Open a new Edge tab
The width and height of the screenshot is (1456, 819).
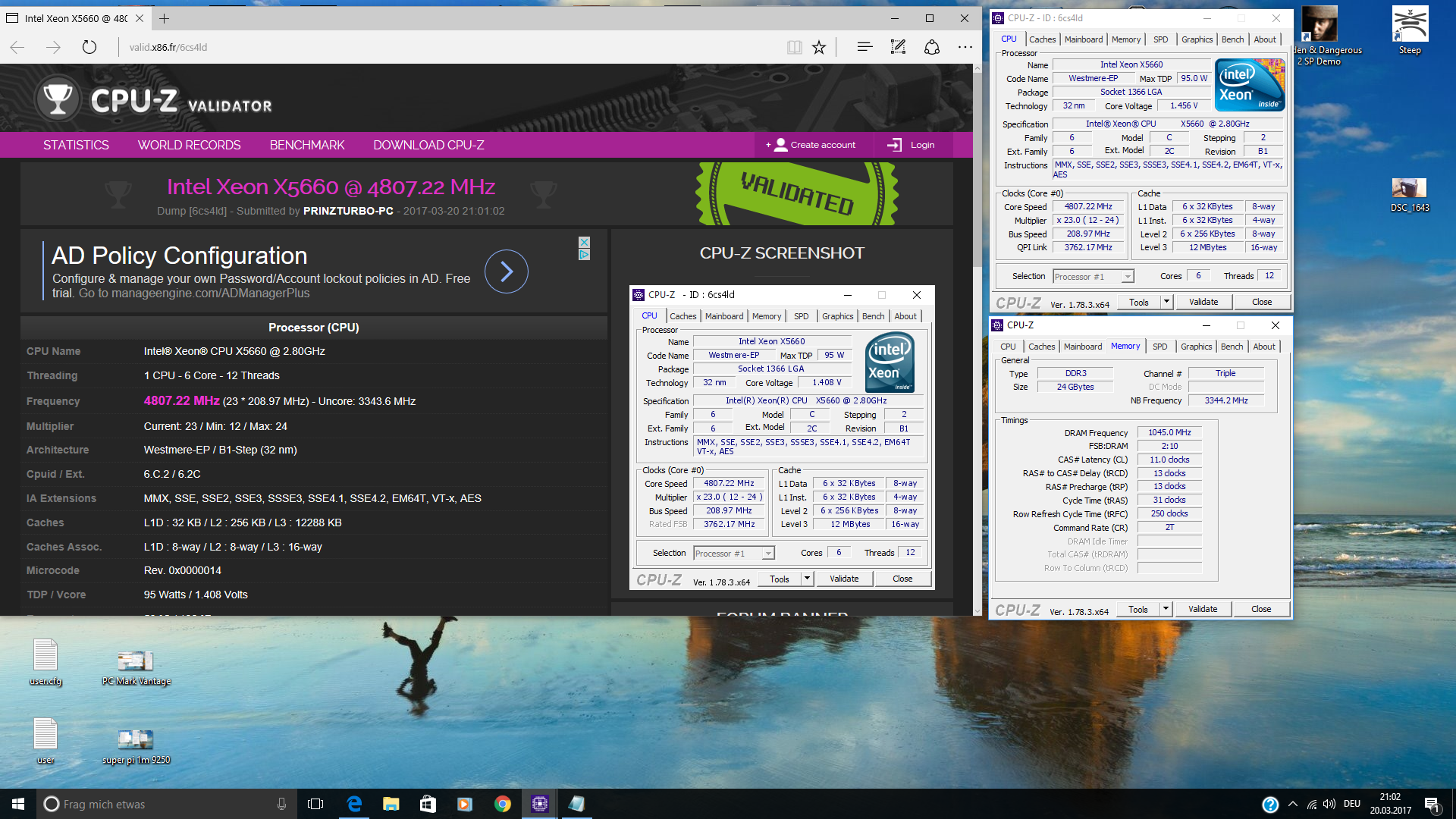click(165, 18)
